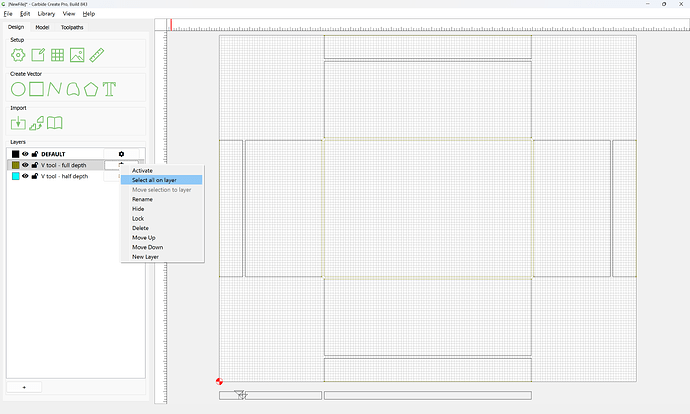Viewport: 690px width, 414px height.
Task: Open the Edit menu
Action: click(25, 14)
